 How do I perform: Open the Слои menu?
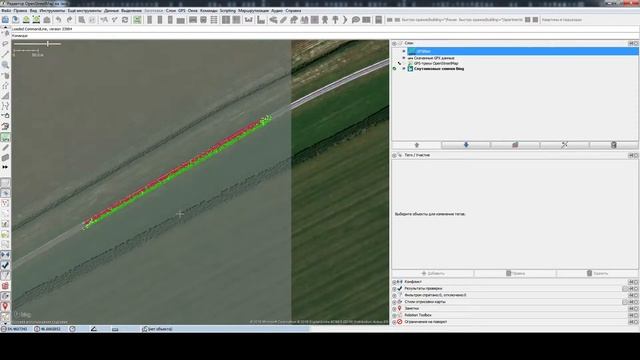[171, 11]
